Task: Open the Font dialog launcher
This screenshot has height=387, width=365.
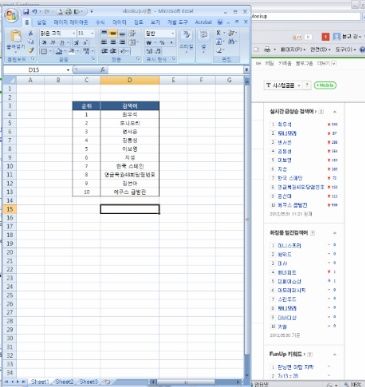Action: (93, 59)
